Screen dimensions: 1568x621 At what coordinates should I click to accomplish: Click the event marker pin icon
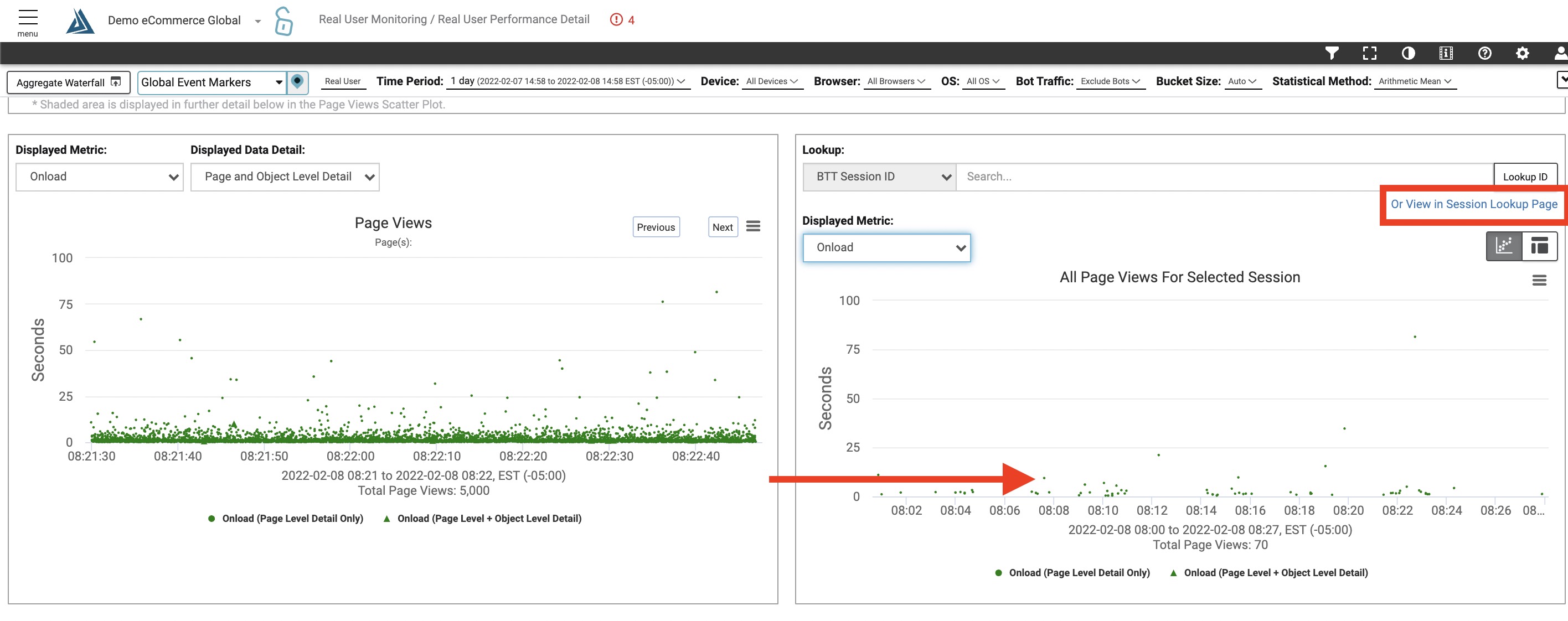tap(297, 81)
